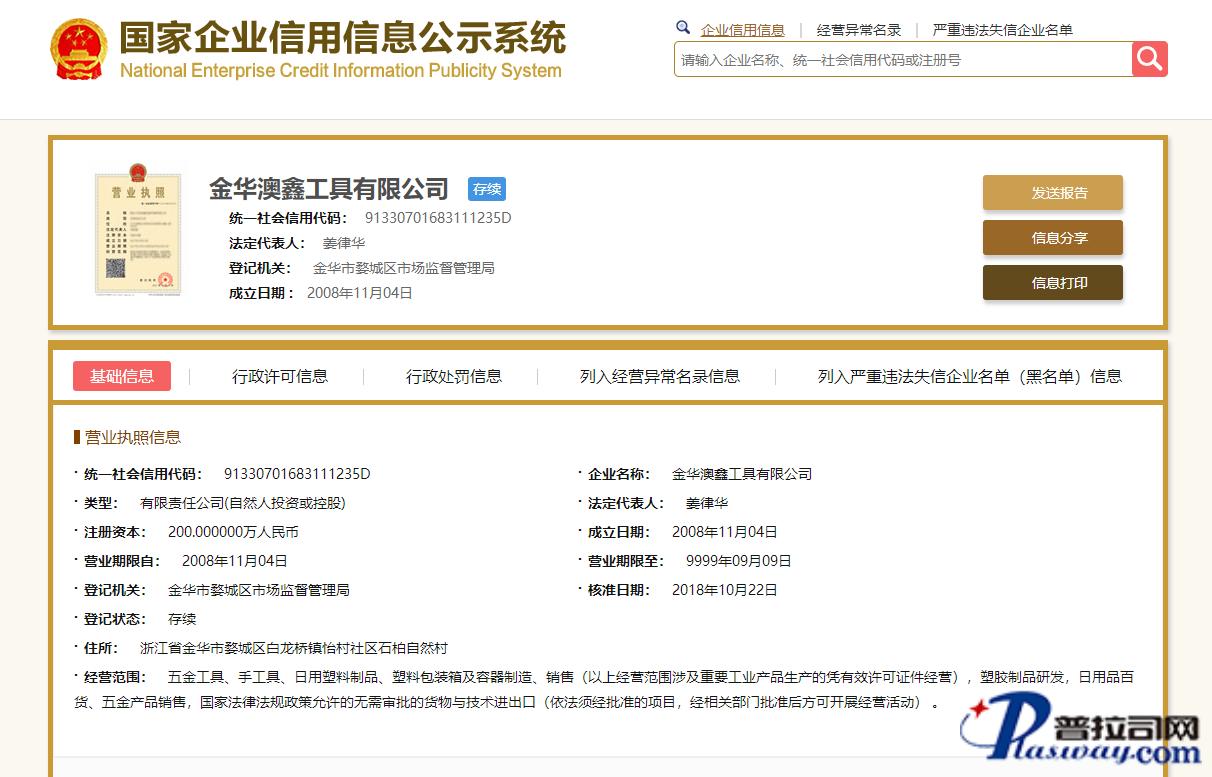This screenshot has width=1212, height=777.
Task: Open the 行政许可信息 tab
Action: pos(280,376)
